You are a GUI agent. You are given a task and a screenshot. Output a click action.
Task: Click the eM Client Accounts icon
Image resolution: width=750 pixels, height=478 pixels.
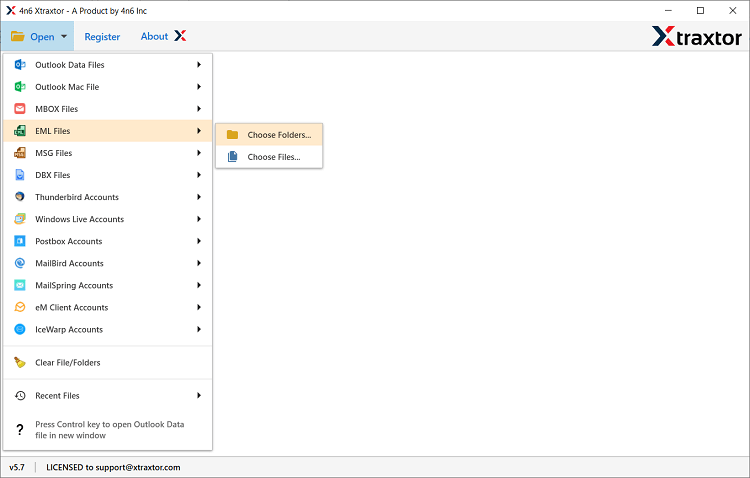(20, 307)
